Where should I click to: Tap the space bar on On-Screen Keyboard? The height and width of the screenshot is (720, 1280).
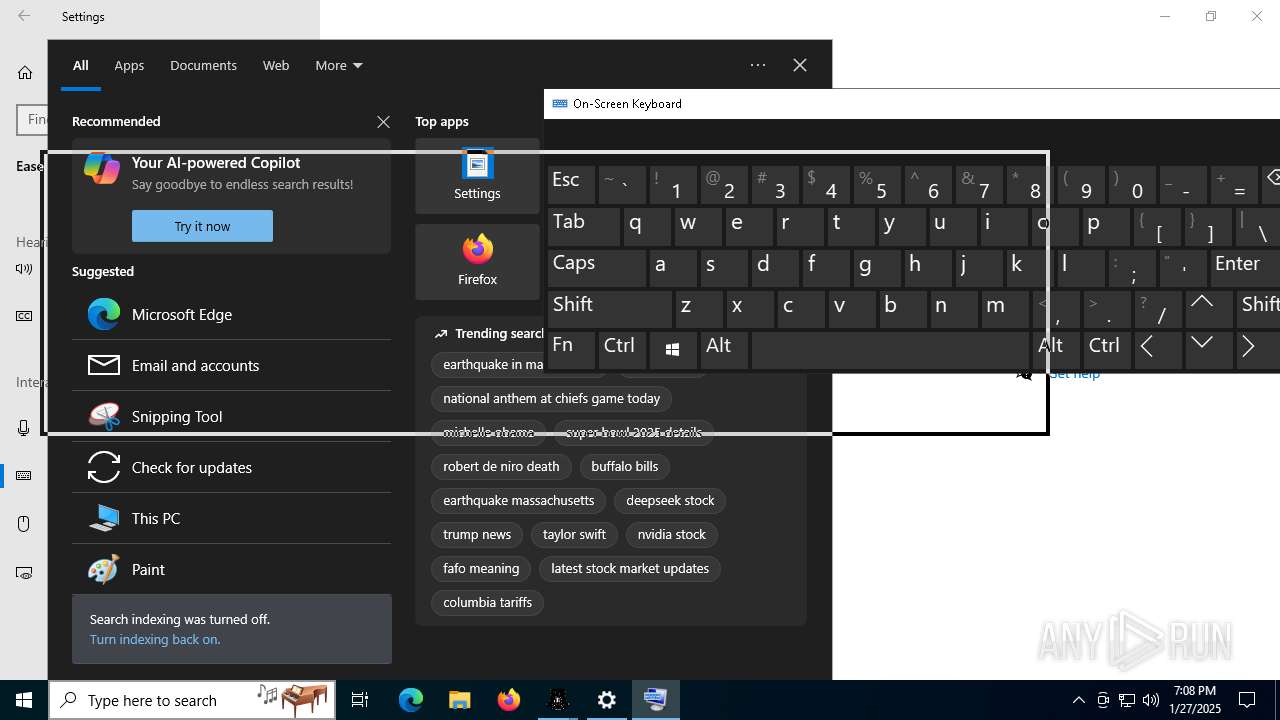(891, 350)
